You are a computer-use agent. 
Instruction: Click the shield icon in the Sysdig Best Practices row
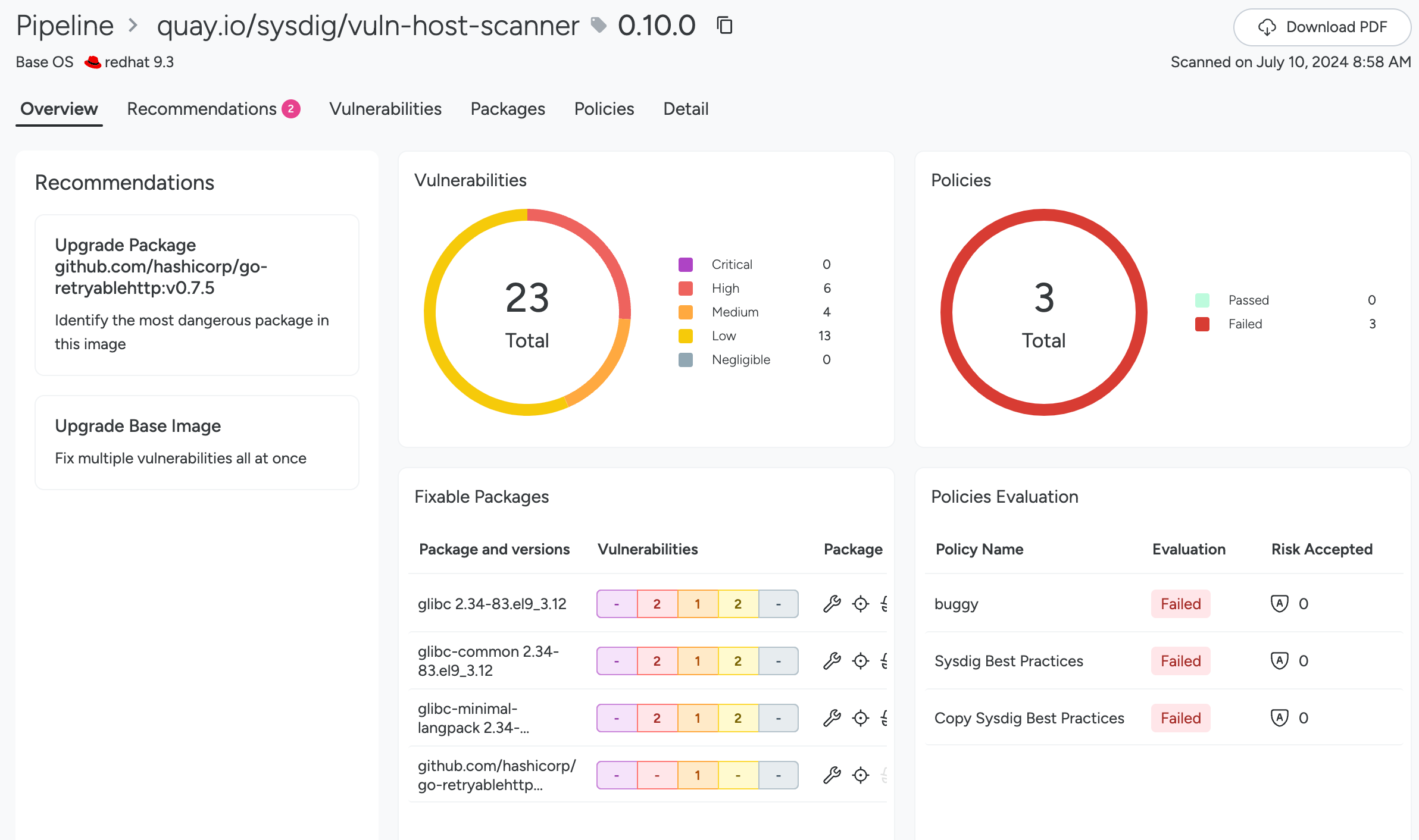[1280, 661]
